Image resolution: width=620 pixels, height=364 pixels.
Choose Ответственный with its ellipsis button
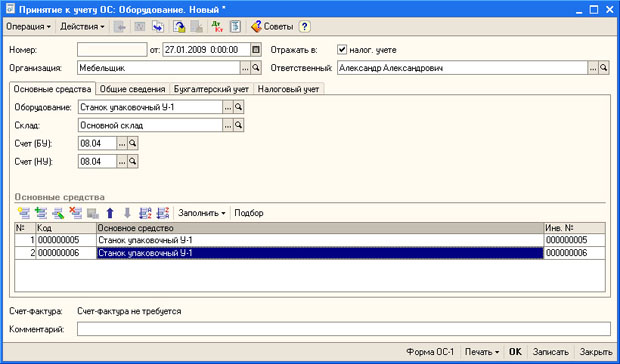click(593, 68)
